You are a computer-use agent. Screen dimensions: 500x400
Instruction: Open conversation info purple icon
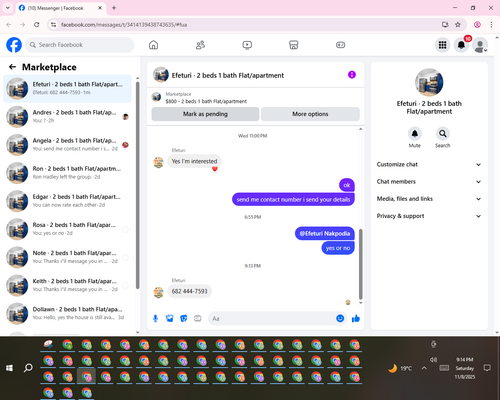click(352, 75)
